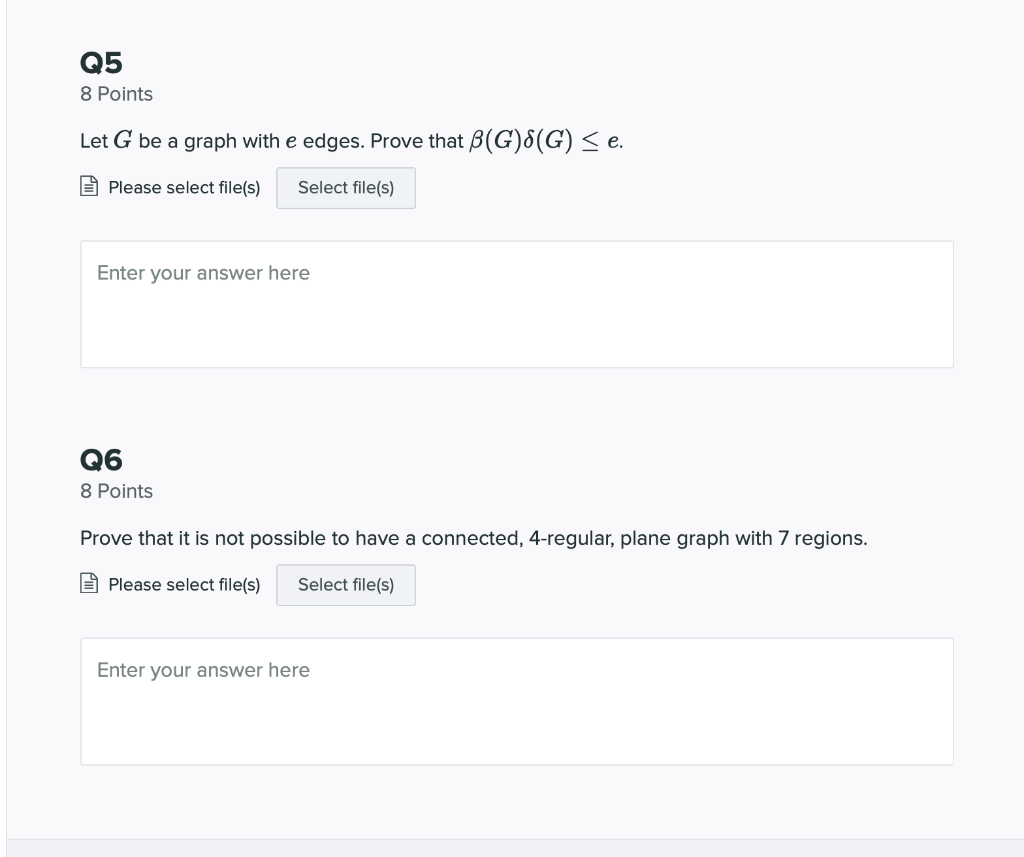Click the 8 Points label under Q6
1024x857 pixels.
[x=116, y=491]
